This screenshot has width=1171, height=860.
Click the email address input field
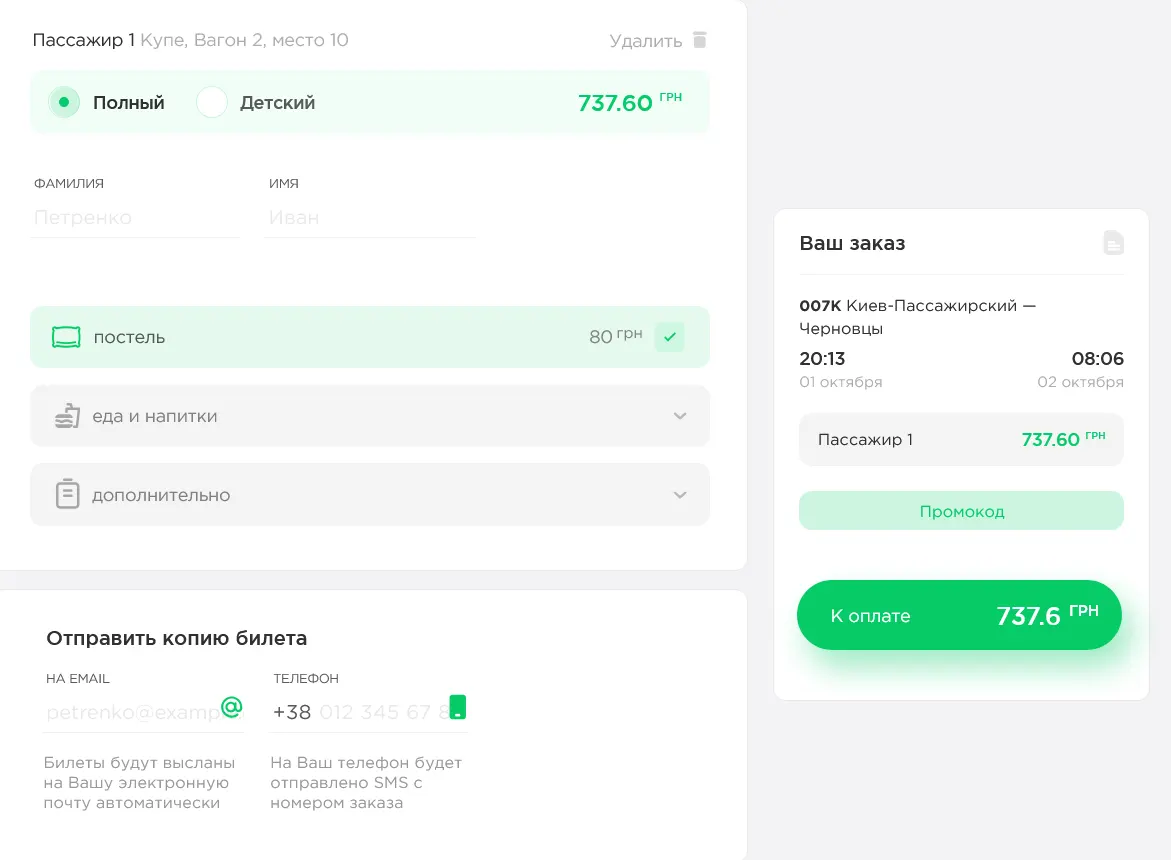coord(143,712)
